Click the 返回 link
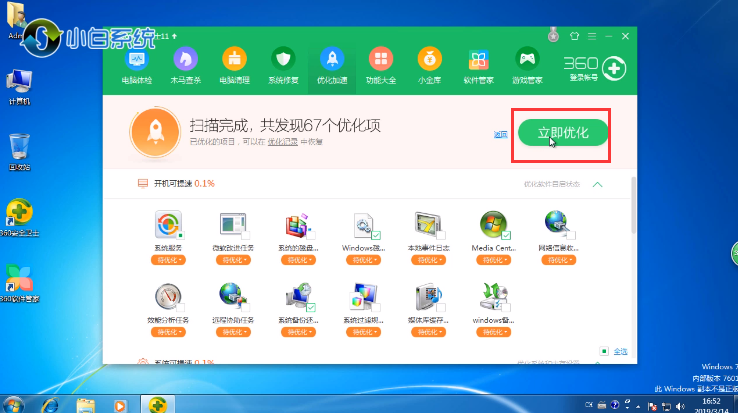Viewport: 738px width, 413px height. coord(500,135)
